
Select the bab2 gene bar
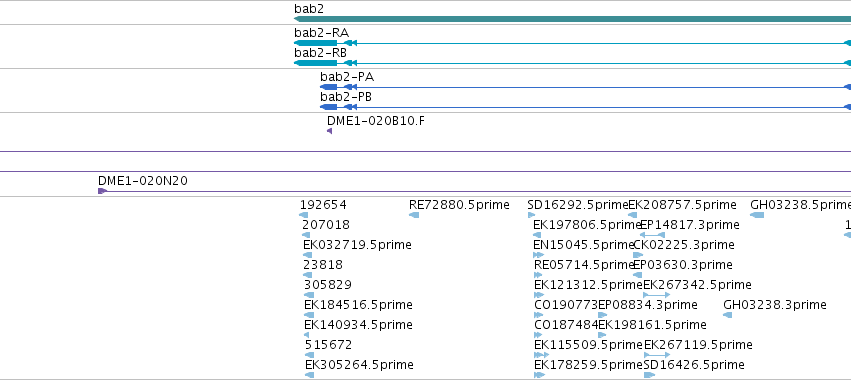[572, 19]
